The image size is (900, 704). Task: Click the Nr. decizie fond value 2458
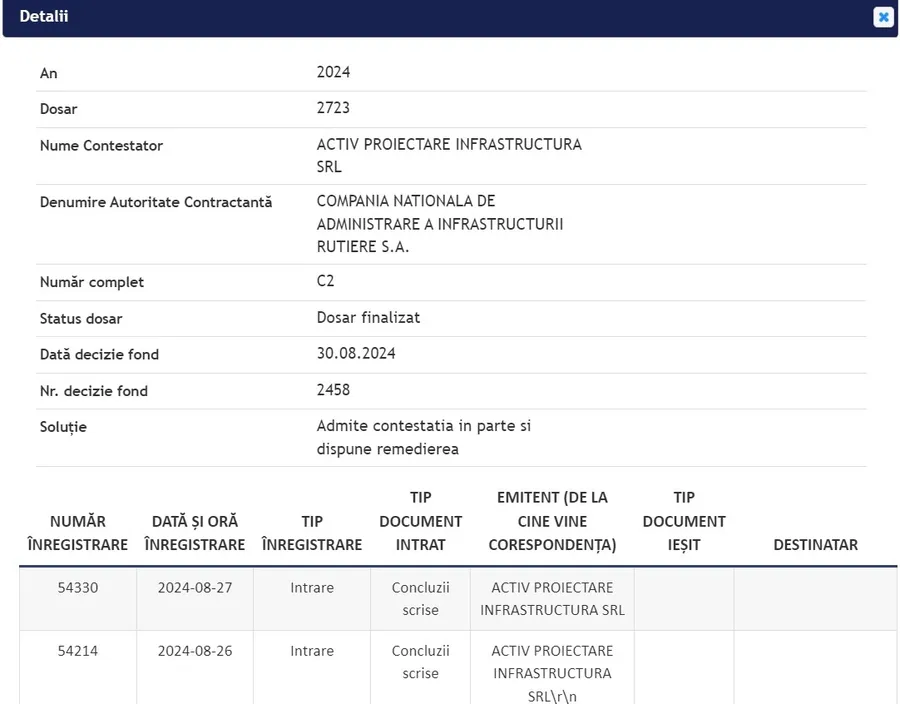pos(333,390)
